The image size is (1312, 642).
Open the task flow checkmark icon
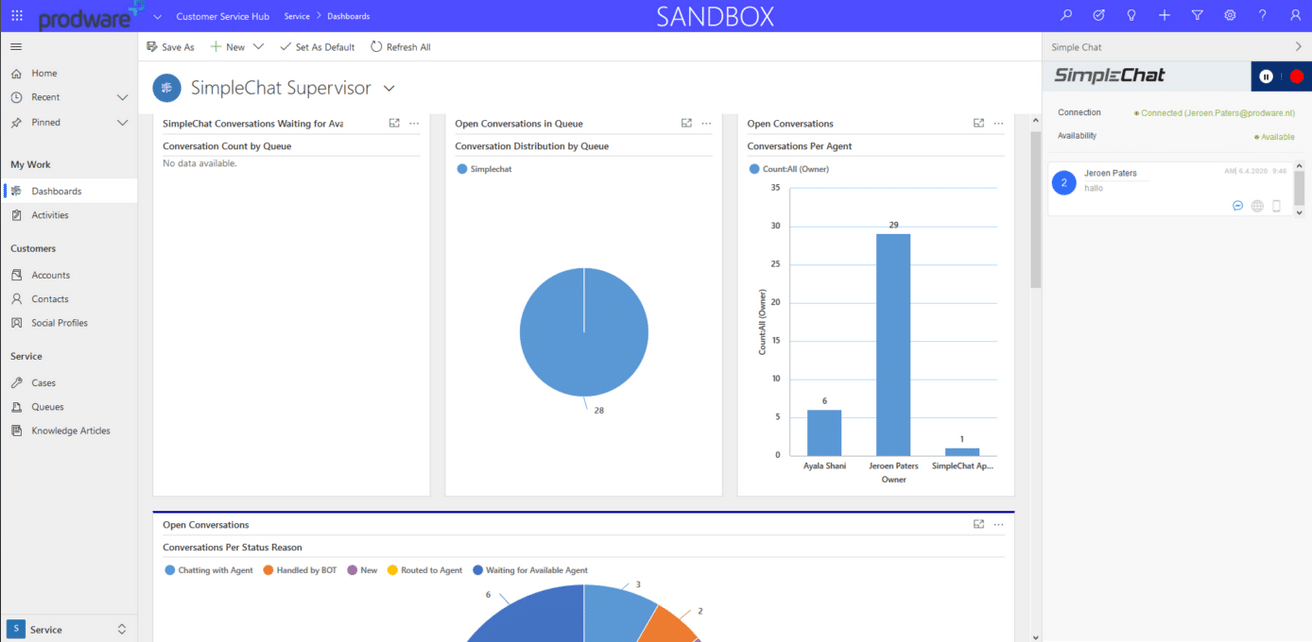1099,16
